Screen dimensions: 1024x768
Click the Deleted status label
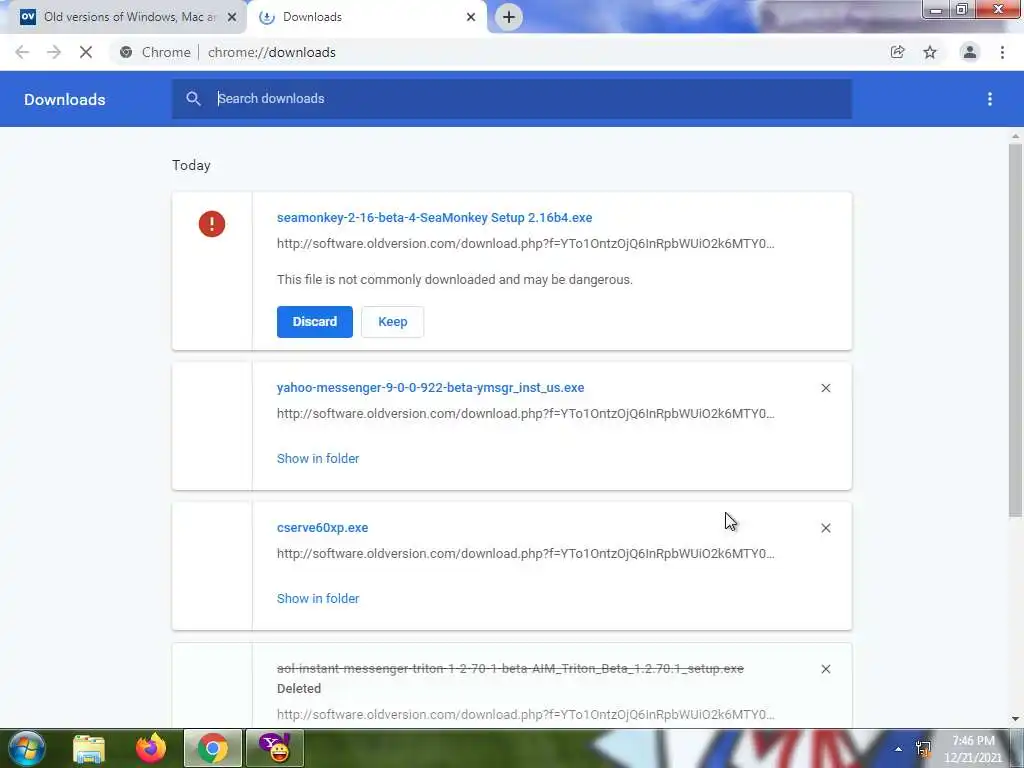click(x=299, y=688)
